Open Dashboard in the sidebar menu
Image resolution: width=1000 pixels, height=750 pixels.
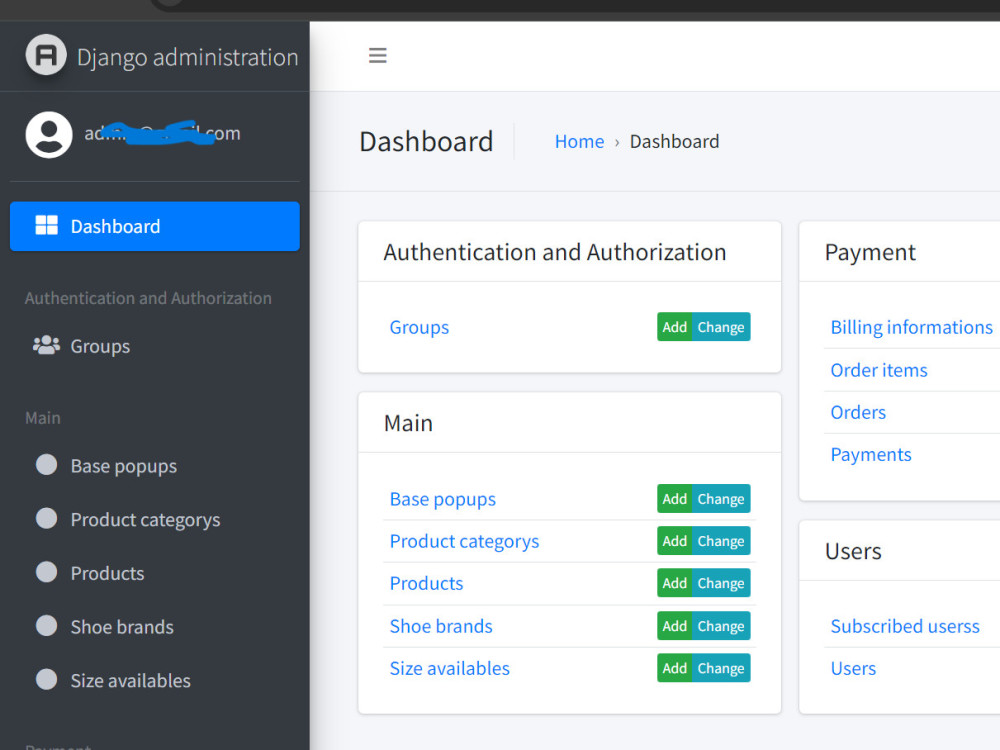155,226
